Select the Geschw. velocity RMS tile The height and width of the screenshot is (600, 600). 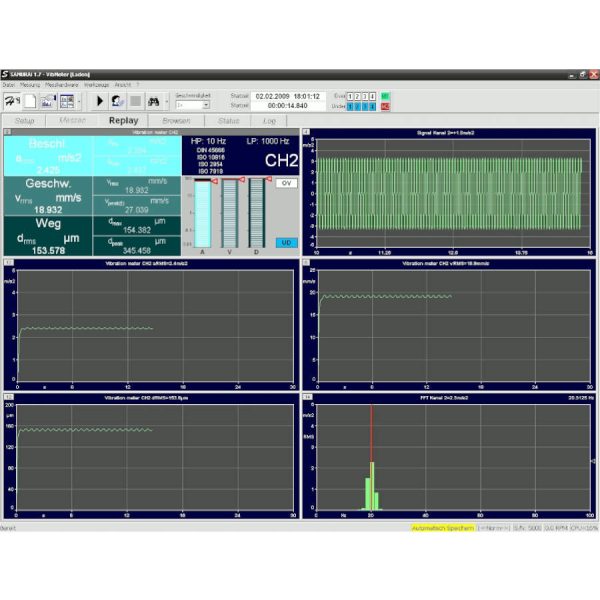coord(48,196)
